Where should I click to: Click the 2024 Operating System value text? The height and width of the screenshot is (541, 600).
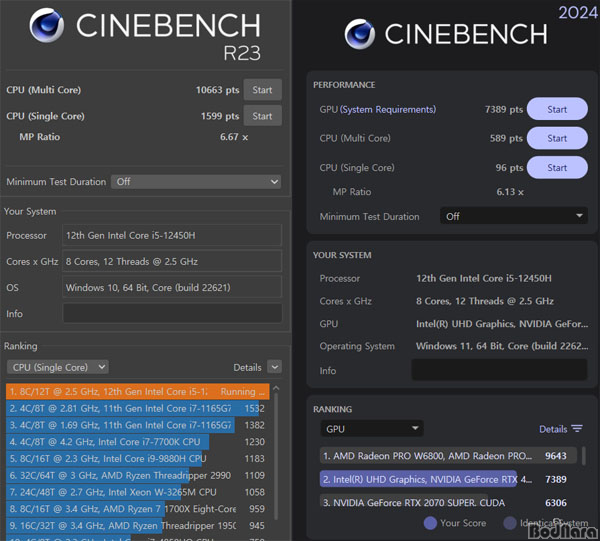502,346
